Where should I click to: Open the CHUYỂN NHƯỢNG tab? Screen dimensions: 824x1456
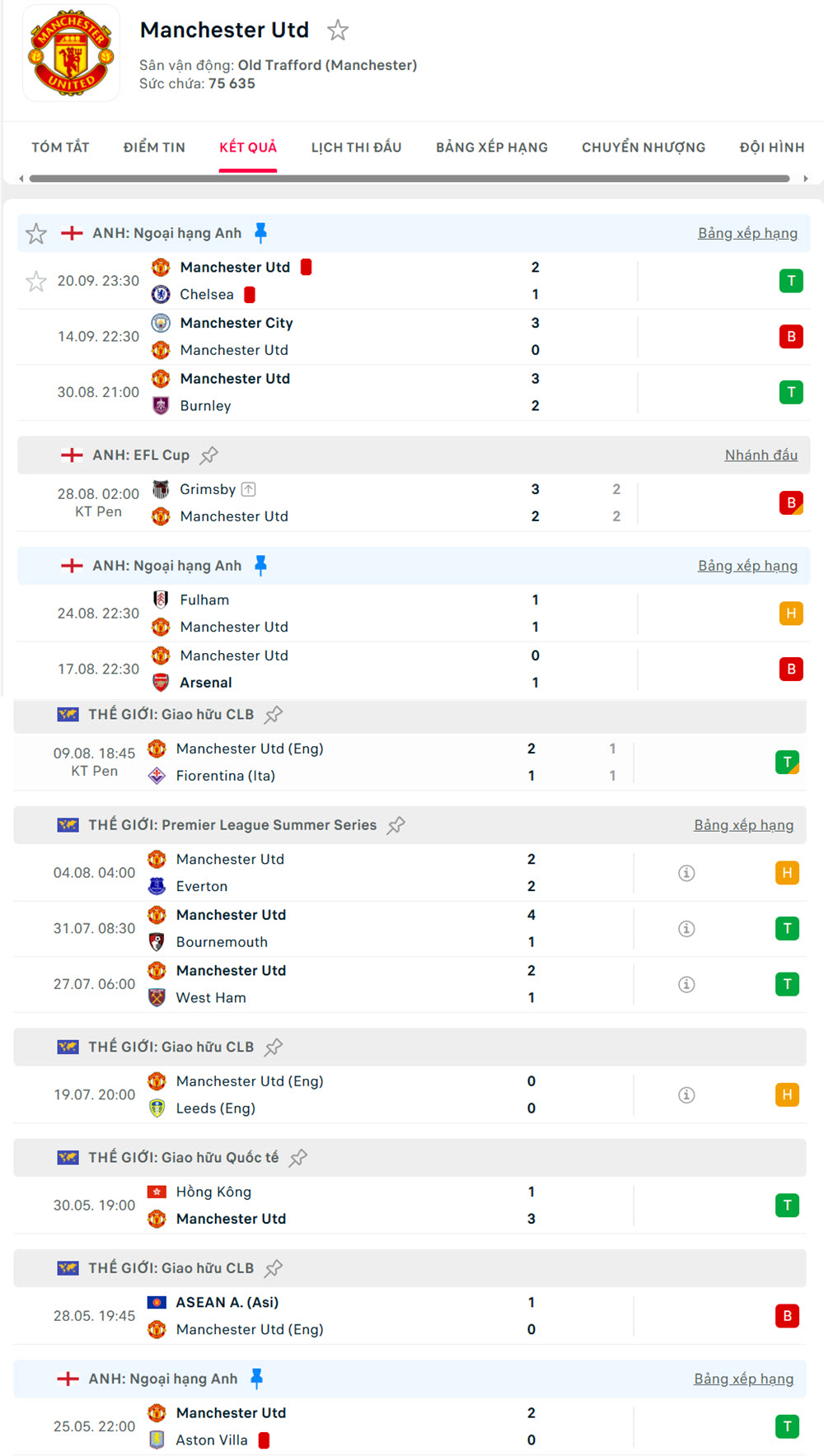(x=643, y=147)
